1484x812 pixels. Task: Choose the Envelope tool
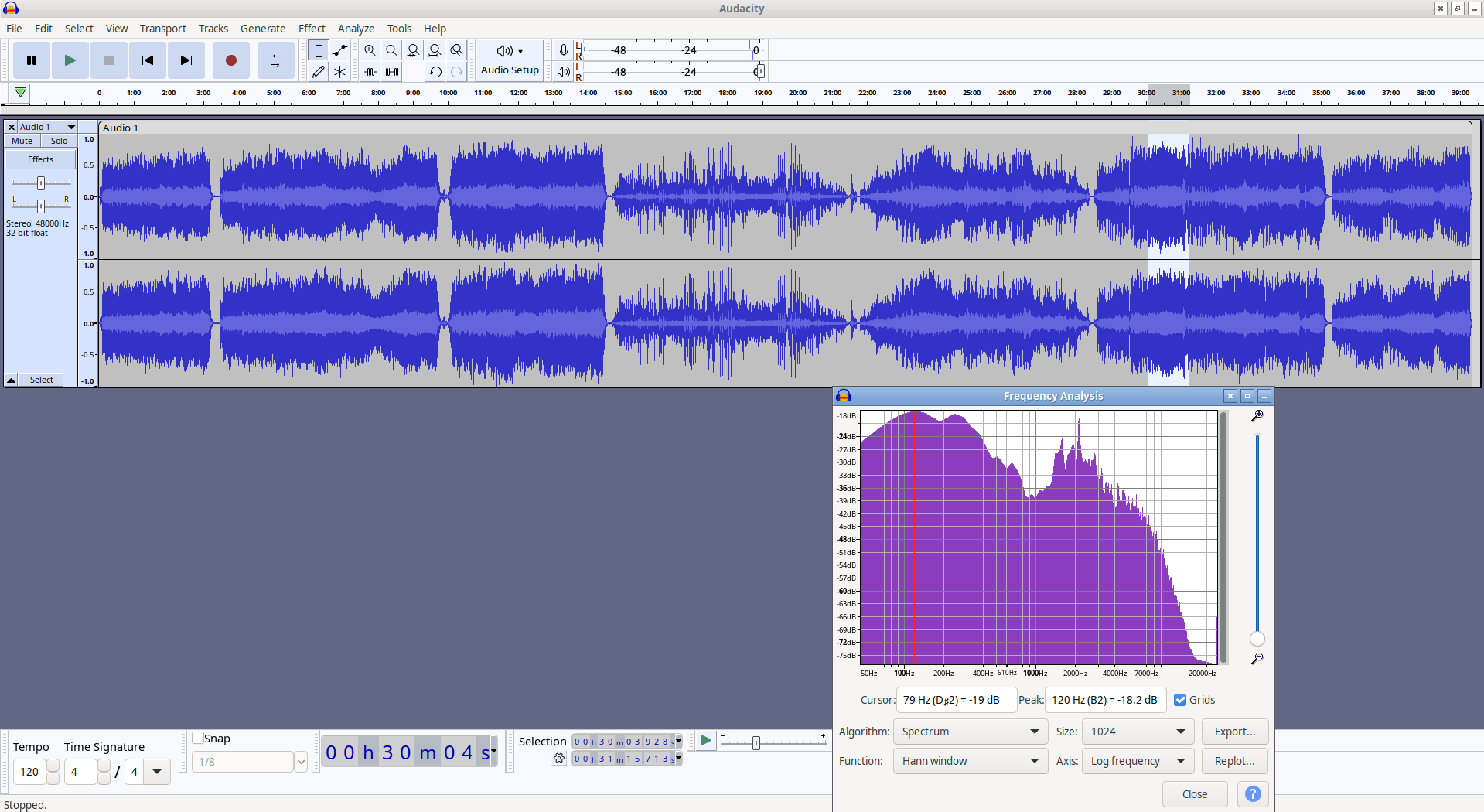point(339,50)
